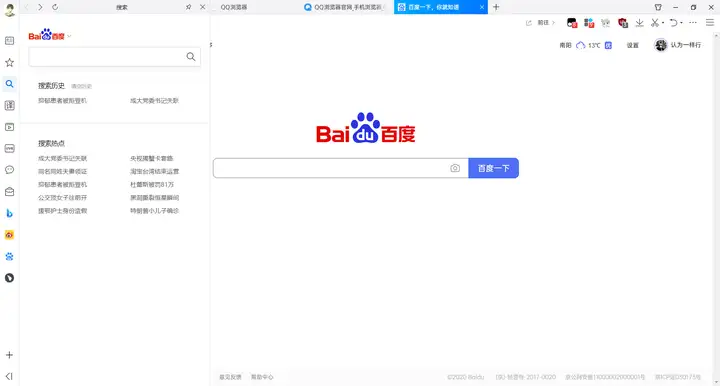Screen dimensions: 720x386
Task: Click the share icon beside 前往
Action: click(529, 22)
